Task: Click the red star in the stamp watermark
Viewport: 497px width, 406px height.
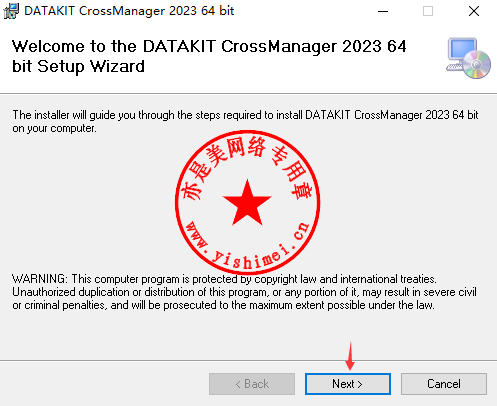Action: (x=247, y=202)
